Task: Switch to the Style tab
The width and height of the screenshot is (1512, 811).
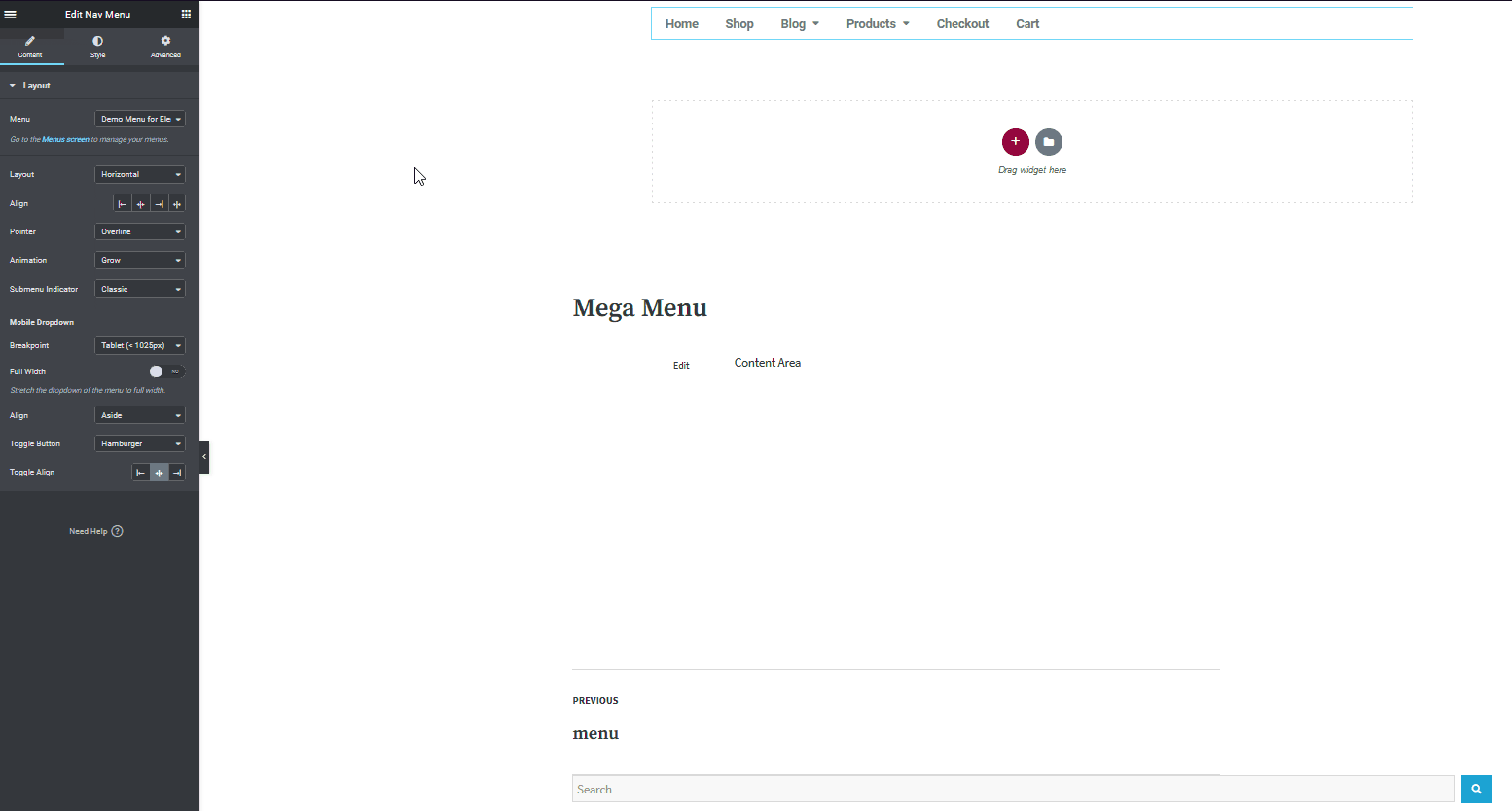Action: pyautogui.click(x=97, y=47)
